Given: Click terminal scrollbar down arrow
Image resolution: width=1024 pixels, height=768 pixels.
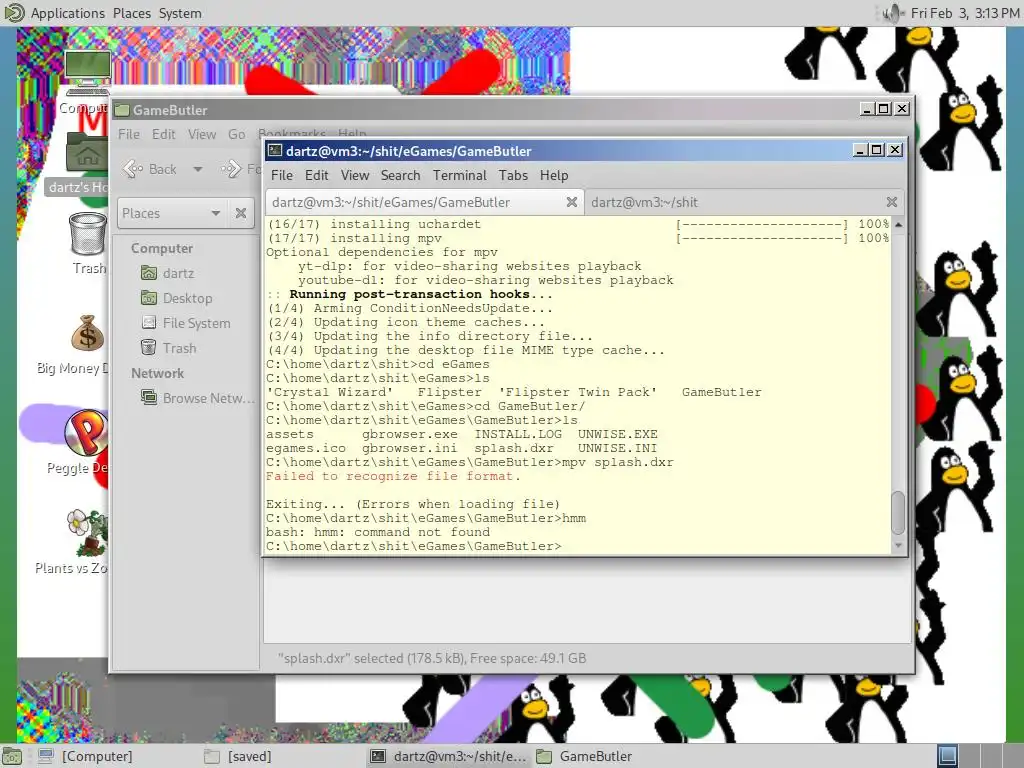Looking at the screenshot, I should pyautogui.click(x=899, y=545).
